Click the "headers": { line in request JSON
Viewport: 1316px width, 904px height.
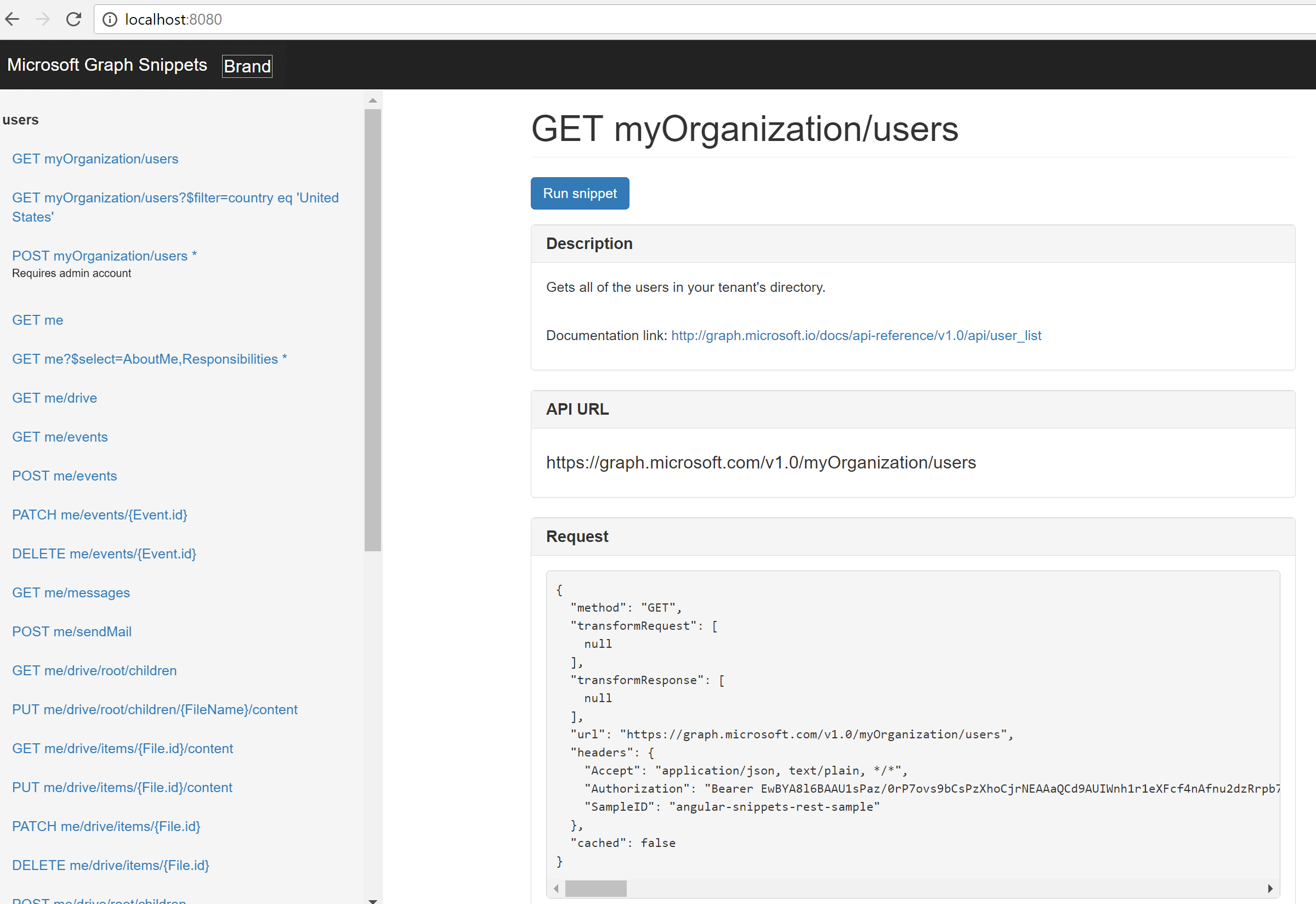612,752
